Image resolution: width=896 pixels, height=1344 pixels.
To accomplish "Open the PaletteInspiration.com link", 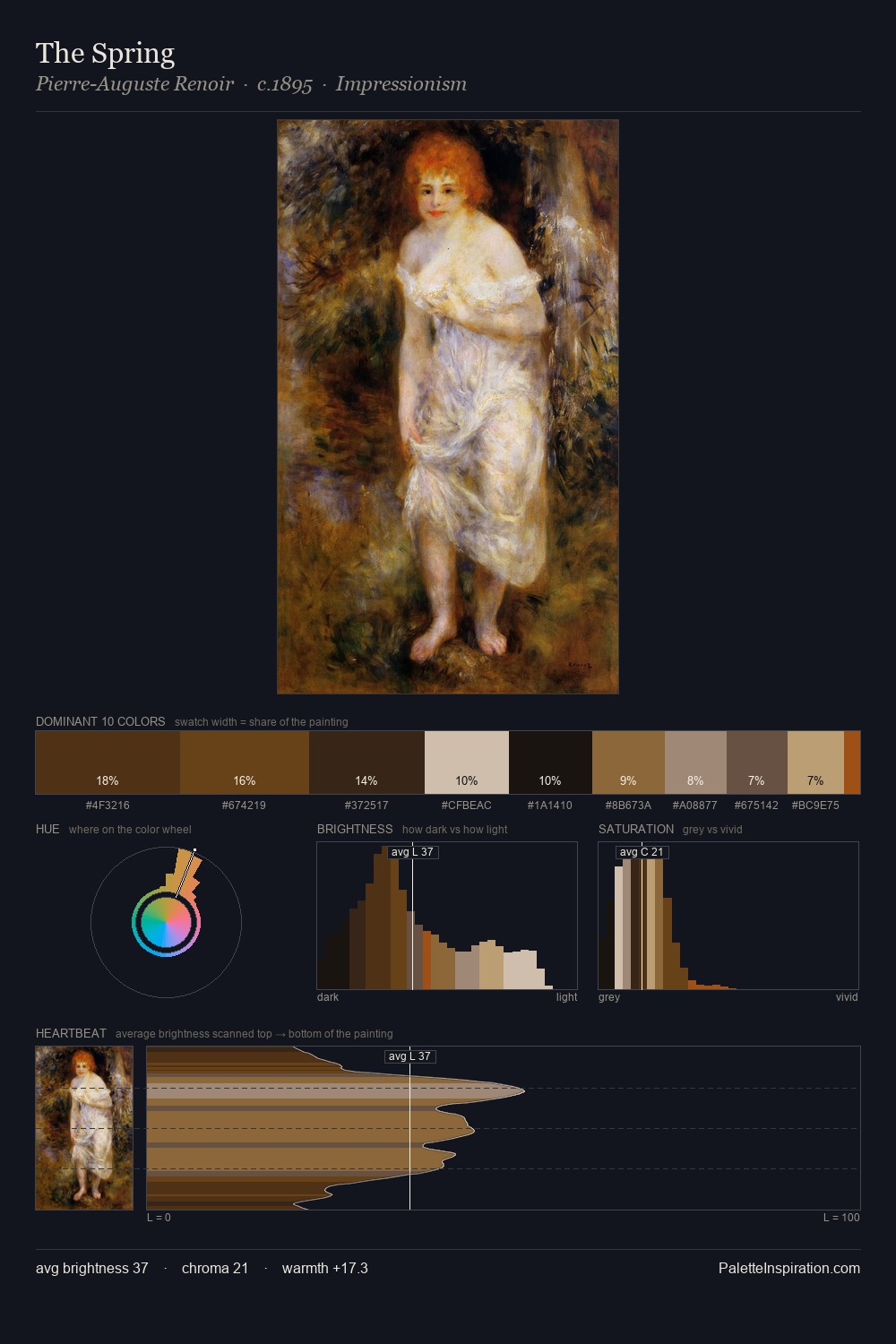I will (789, 1268).
